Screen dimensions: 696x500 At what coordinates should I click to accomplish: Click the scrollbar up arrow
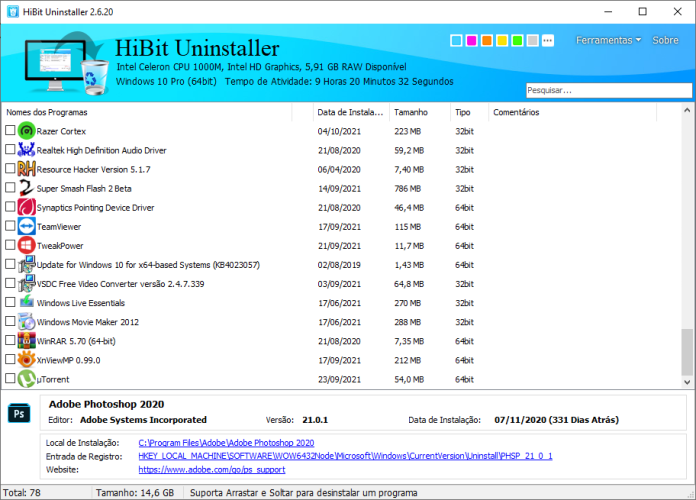pyautogui.click(x=687, y=110)
